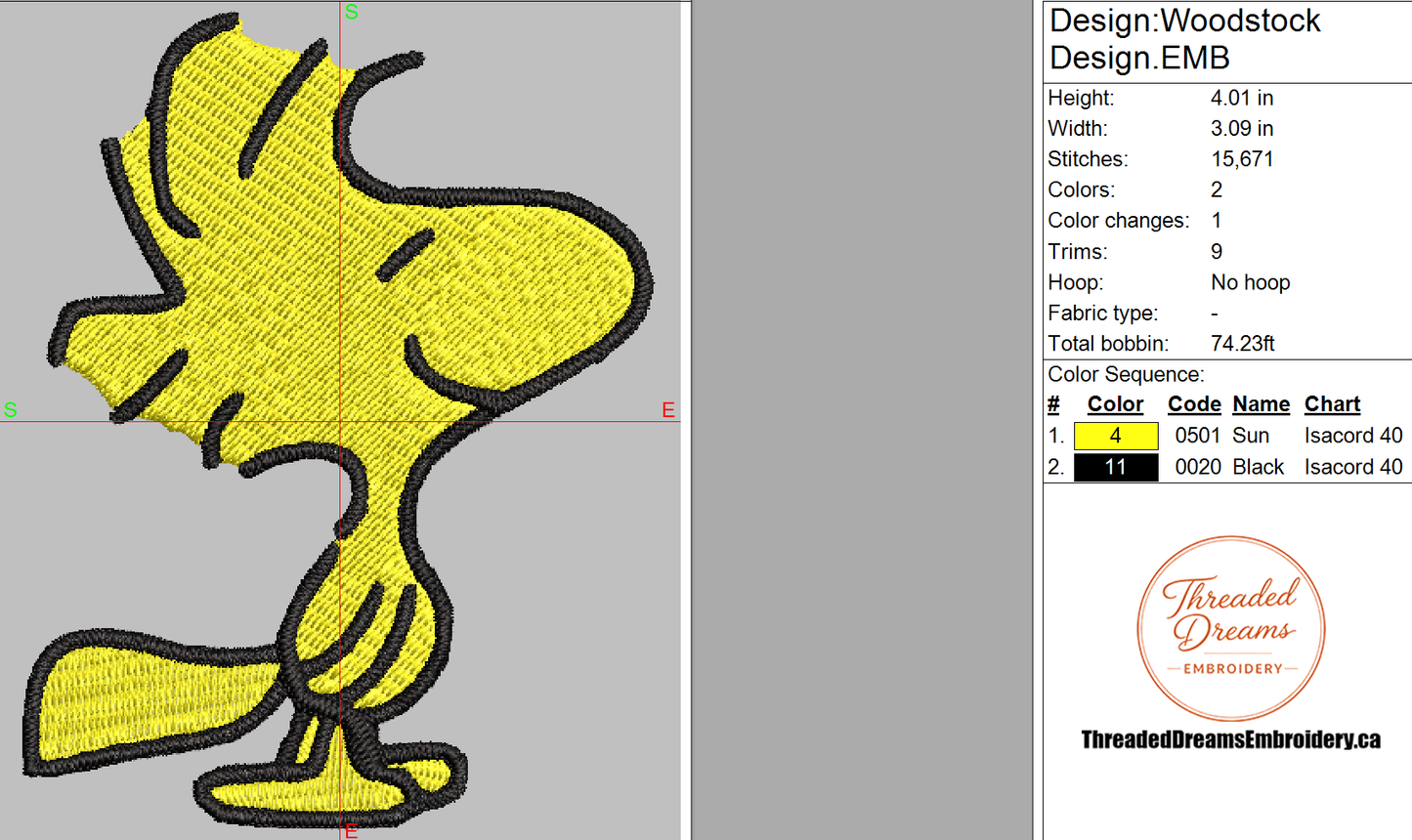The image size is (1412, 840).
Task: Click the Chart column header
Action: pos(1332,404)
